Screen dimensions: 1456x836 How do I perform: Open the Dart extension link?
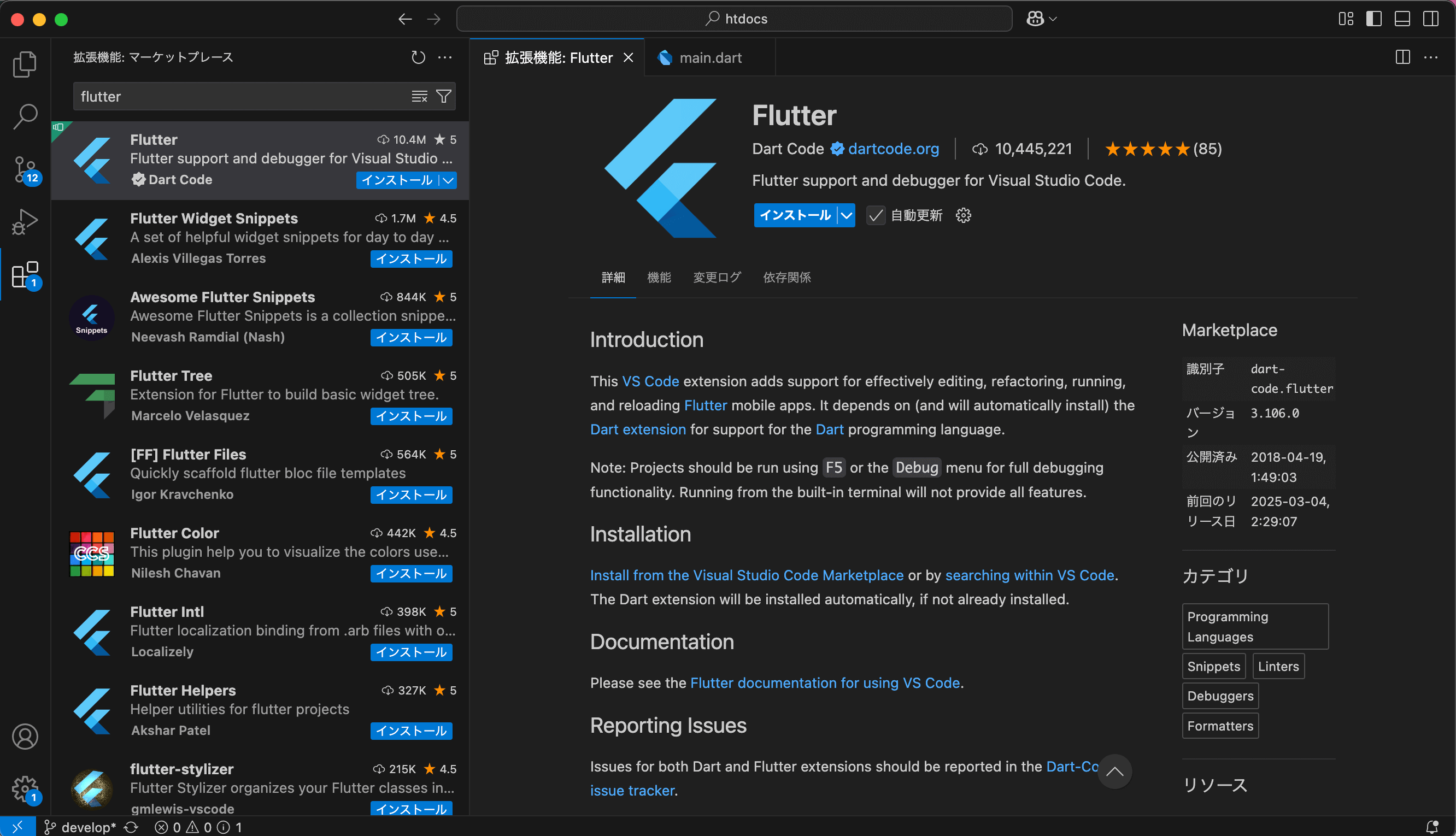point(638,430)
